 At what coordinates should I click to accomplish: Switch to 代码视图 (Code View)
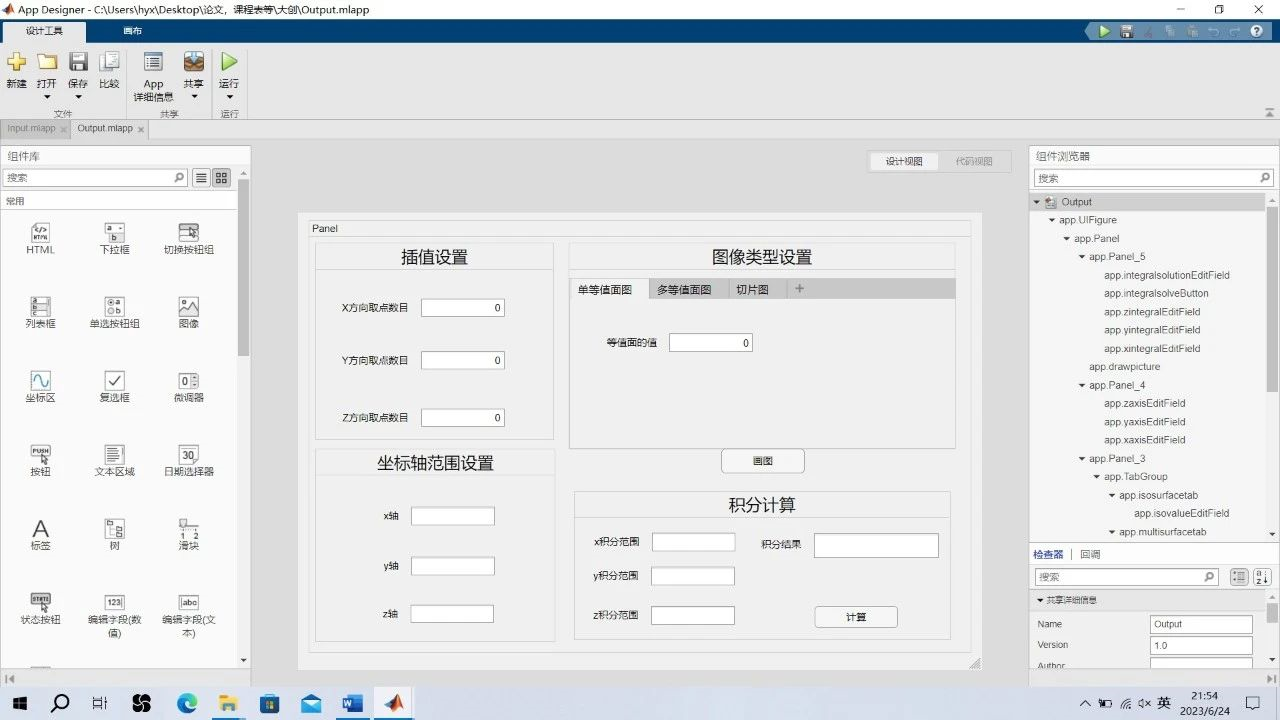point(973,161)
